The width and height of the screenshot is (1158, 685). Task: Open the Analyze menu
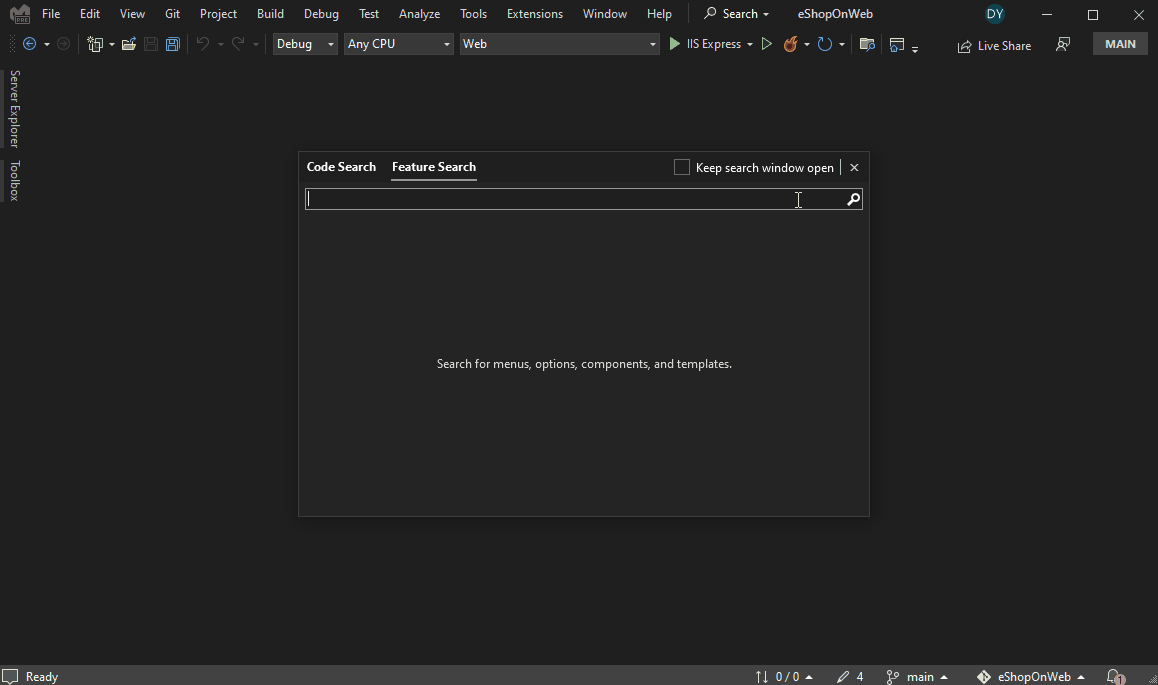[x=419, y=14]
